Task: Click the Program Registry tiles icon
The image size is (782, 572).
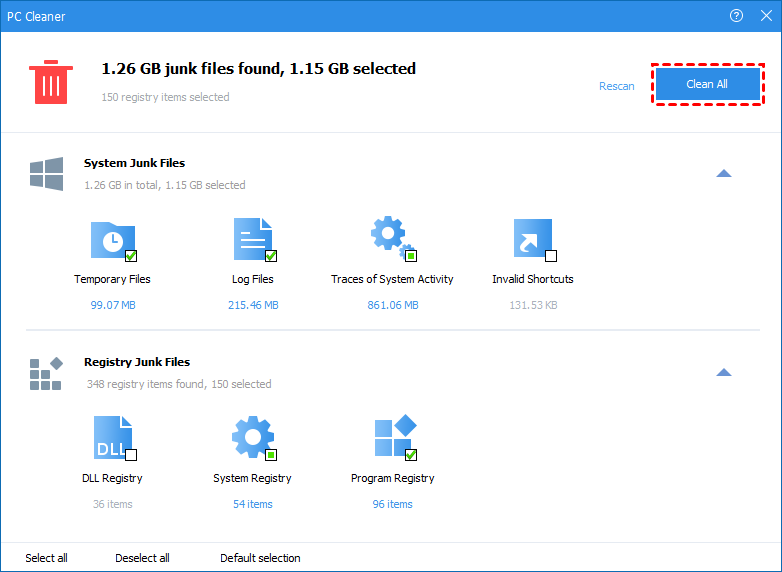Action: point(395,435)
